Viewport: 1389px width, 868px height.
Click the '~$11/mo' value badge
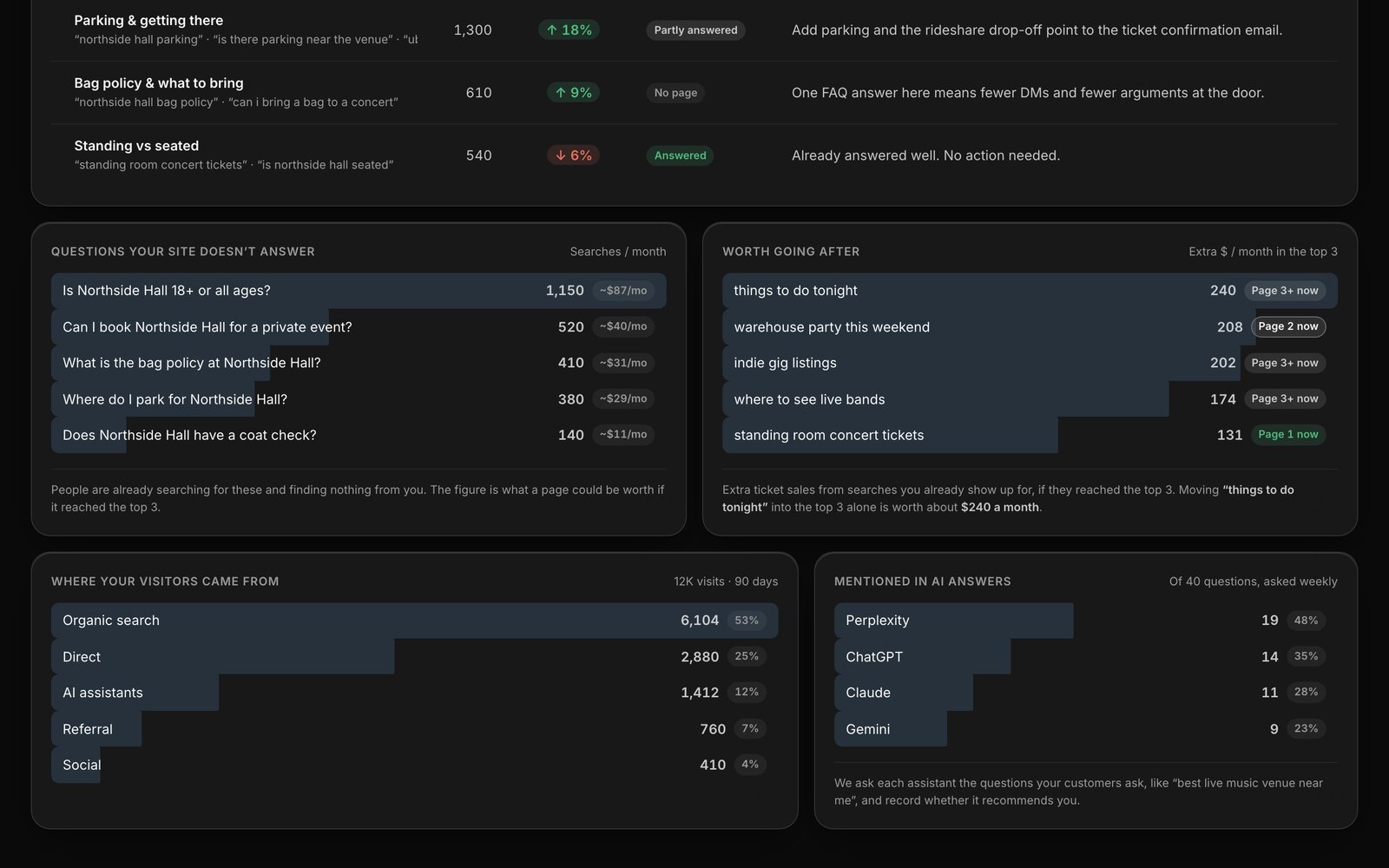[x=623, y=434]
